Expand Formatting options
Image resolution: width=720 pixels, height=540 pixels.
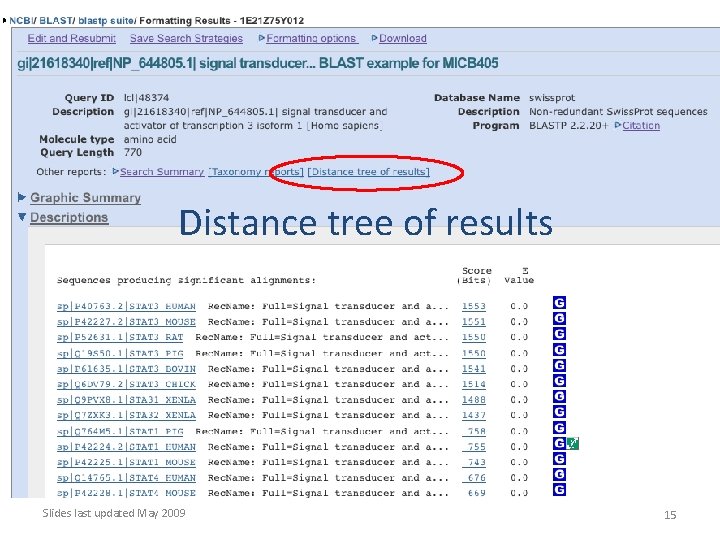coord(311,39)
